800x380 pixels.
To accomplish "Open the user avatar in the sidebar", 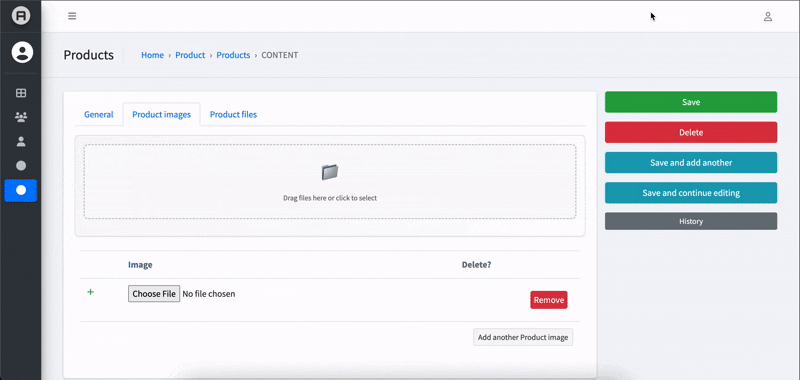I will (22, 53).
